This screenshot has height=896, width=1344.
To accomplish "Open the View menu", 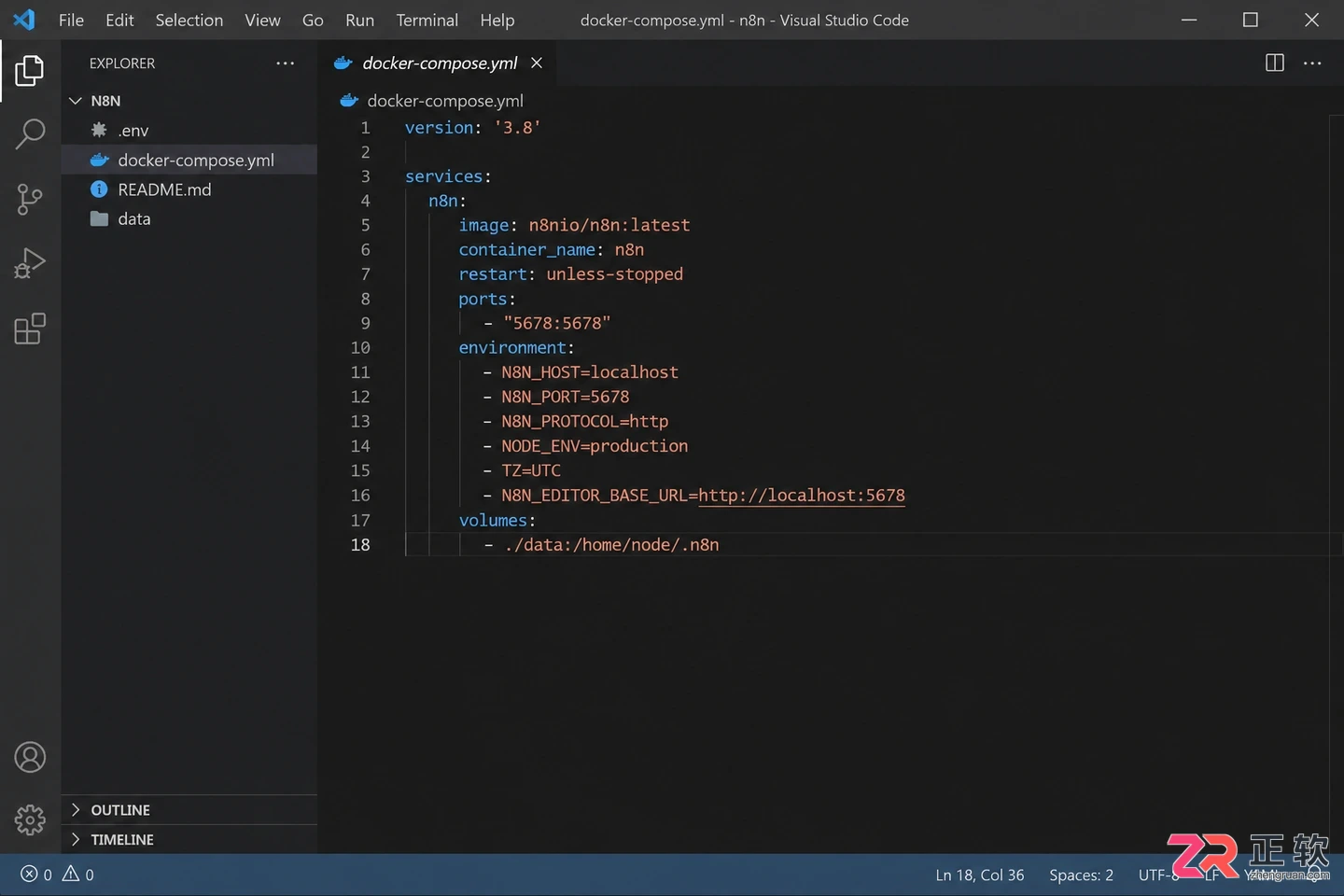I will point(262,20).
